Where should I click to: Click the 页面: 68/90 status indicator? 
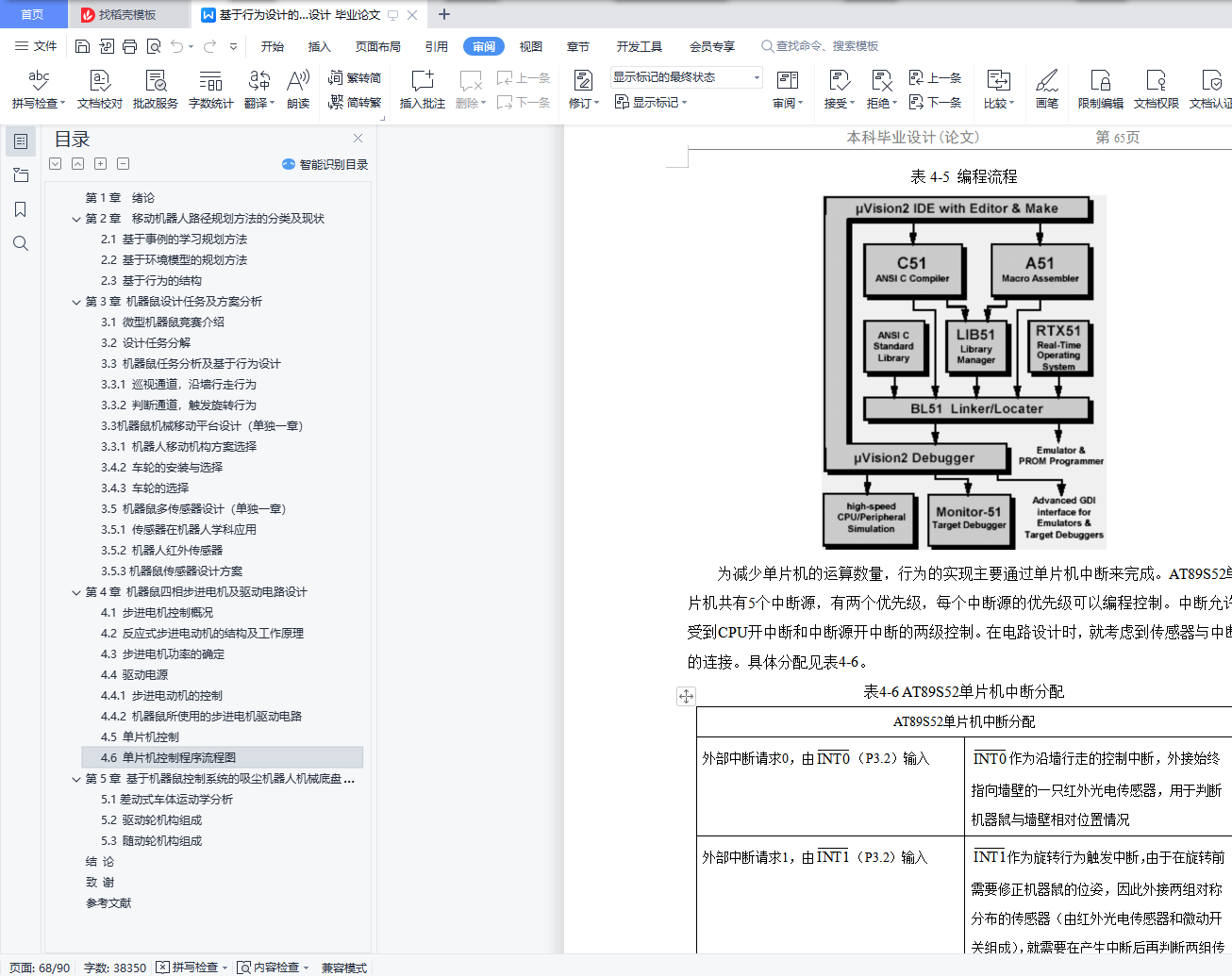[x=40, y=968]
